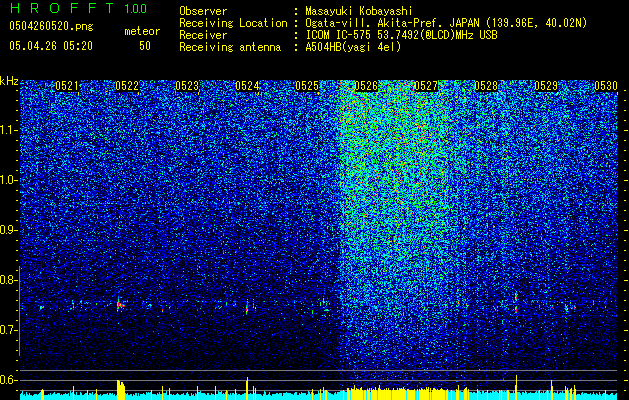Click the meteor count value 50
This screenshot has width=629, height=400.
pyautogui.click(x=145, y=46)
